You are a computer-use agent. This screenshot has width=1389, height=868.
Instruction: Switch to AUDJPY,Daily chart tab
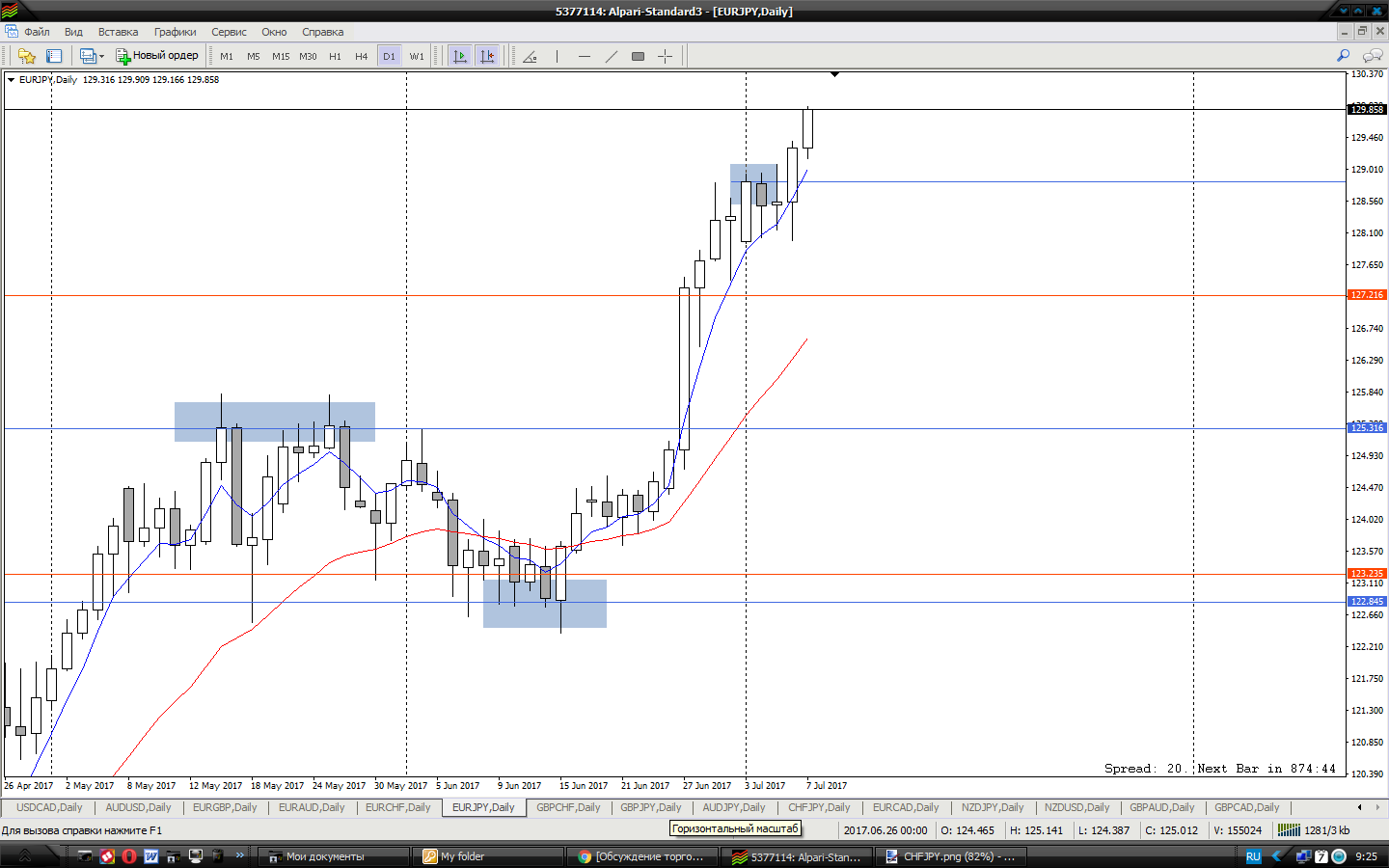pyautogui.click(x=734, y=807)
